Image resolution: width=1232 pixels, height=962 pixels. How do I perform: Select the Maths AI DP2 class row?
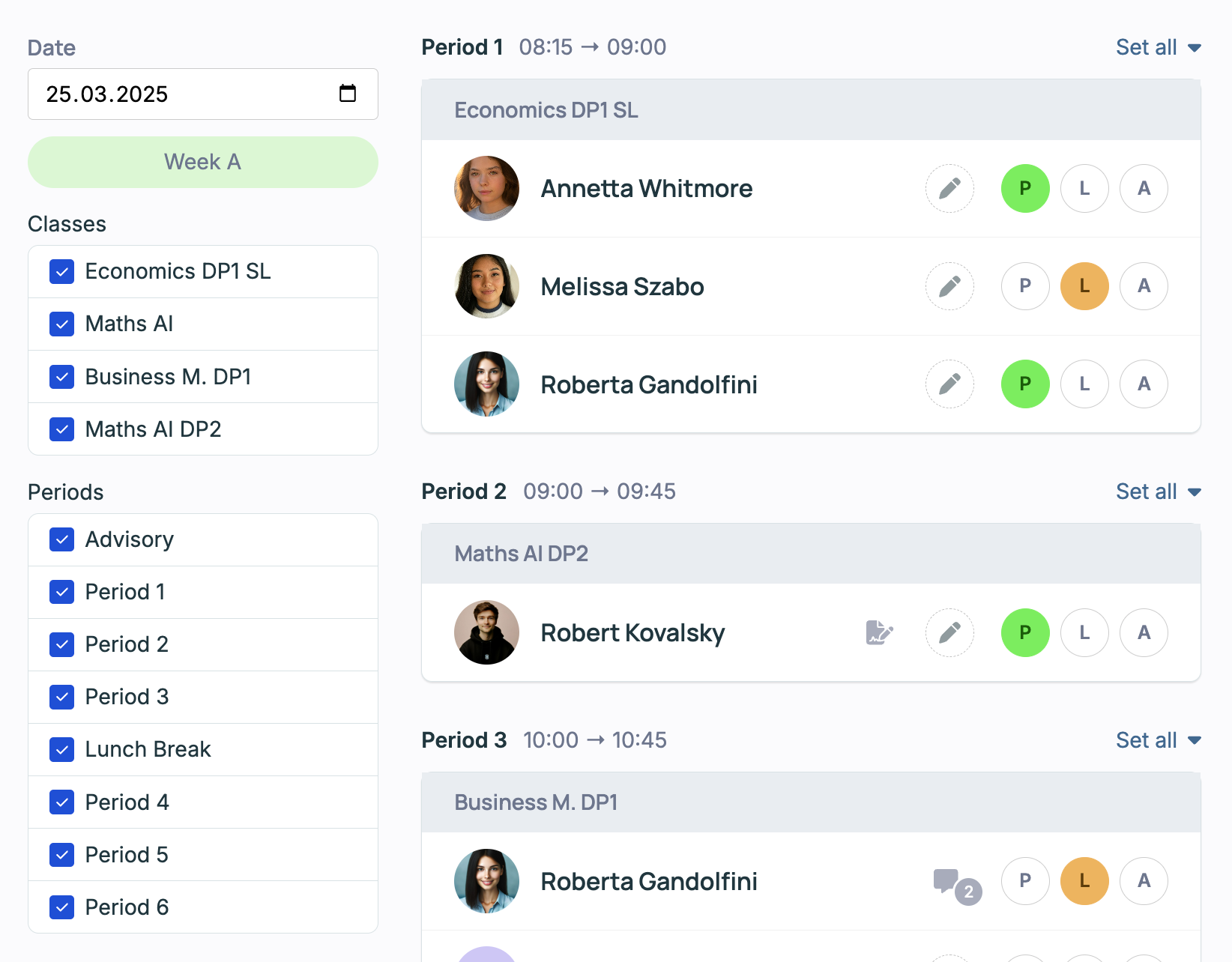click(x=153, y=429)
